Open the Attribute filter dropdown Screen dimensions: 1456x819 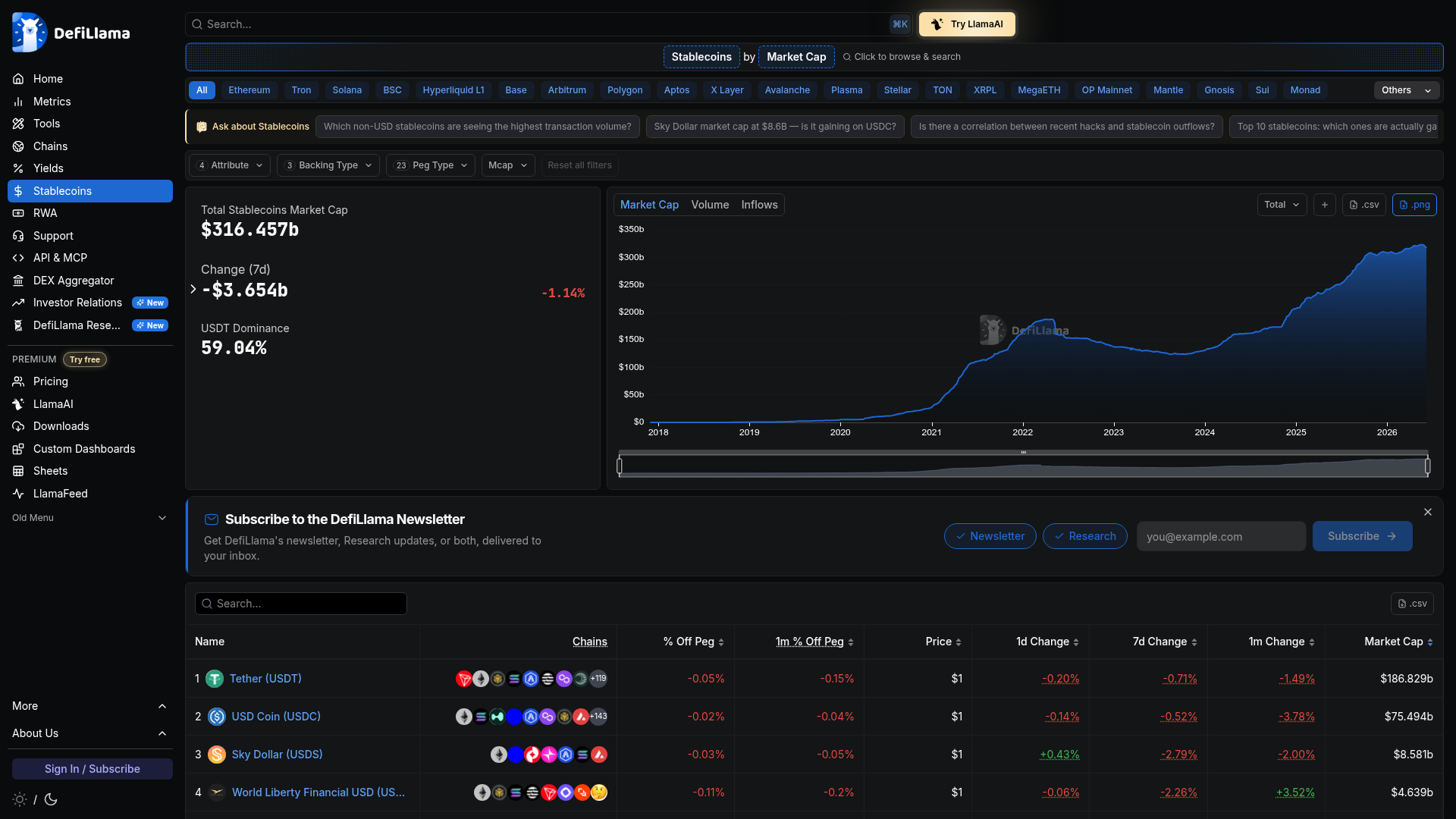229,165
